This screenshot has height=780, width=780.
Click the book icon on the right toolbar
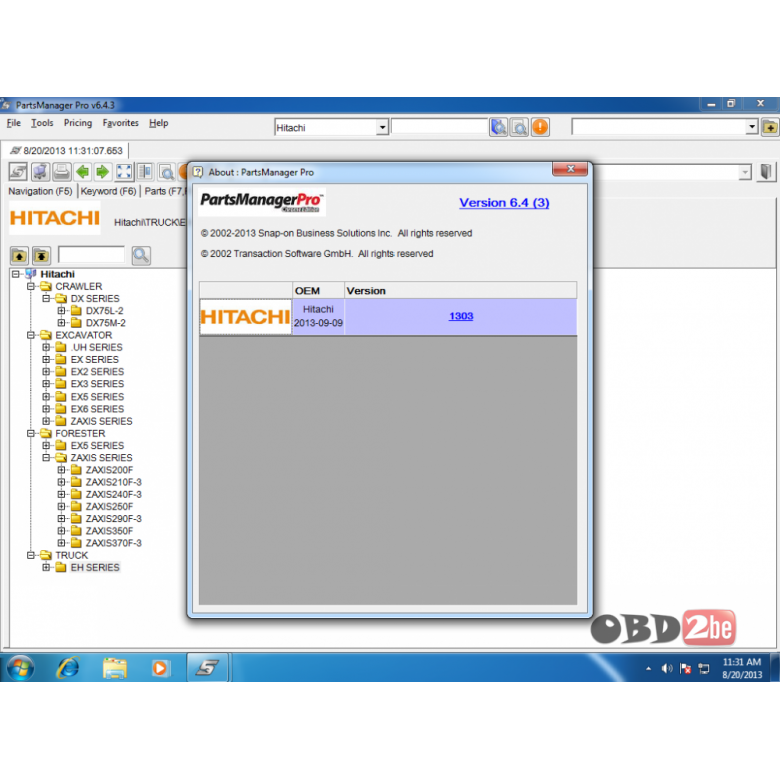[x=766, y=172]
